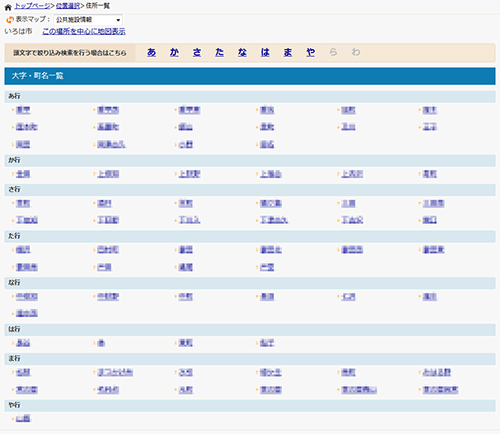Open the 表示マップ dropdown showing 公共施設情報

88,20
